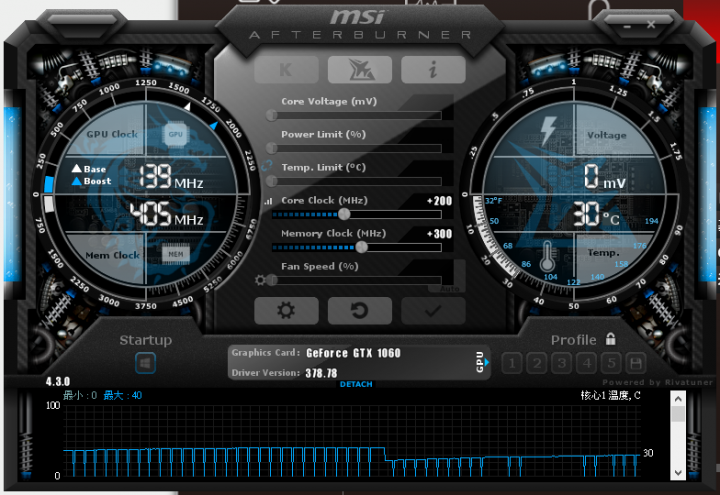Toggle the link icon beside Temp. Limit
The height and width of the screenshot is (495, 720).
tap(267, 166)
